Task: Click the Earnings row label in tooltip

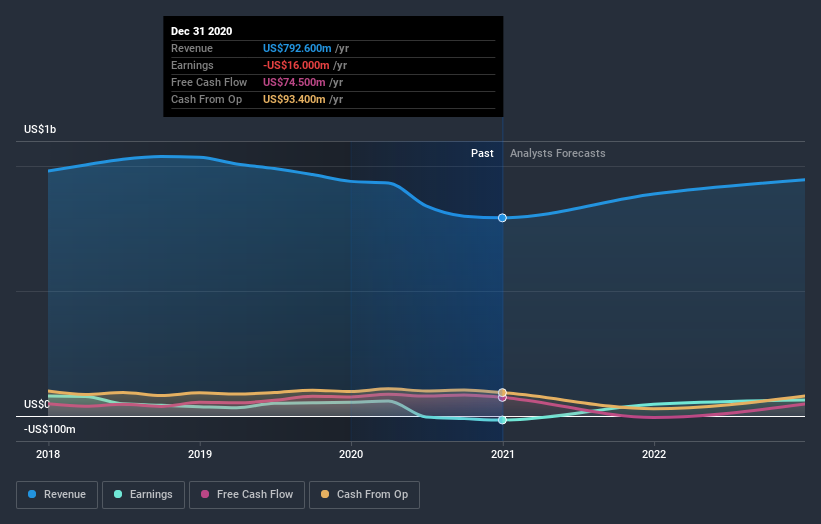Action: click(192, 65)
